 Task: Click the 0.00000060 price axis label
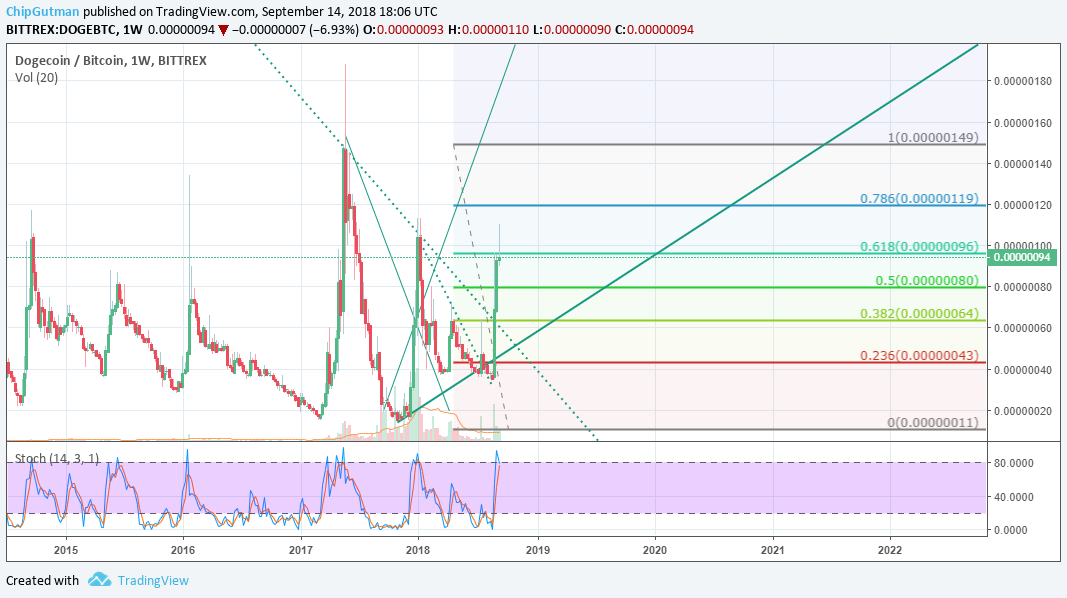pos(1023,328)
